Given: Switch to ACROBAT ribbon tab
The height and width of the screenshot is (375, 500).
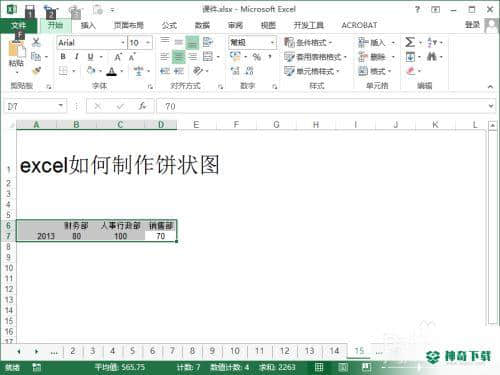Looking at the screenshot, I should (359, 25).
